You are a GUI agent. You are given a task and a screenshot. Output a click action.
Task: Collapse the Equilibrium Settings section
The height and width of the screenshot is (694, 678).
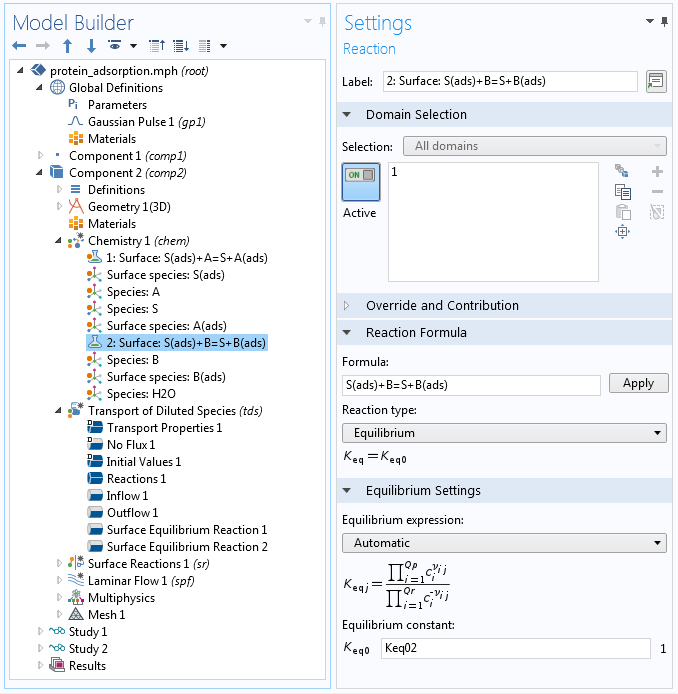347,490
